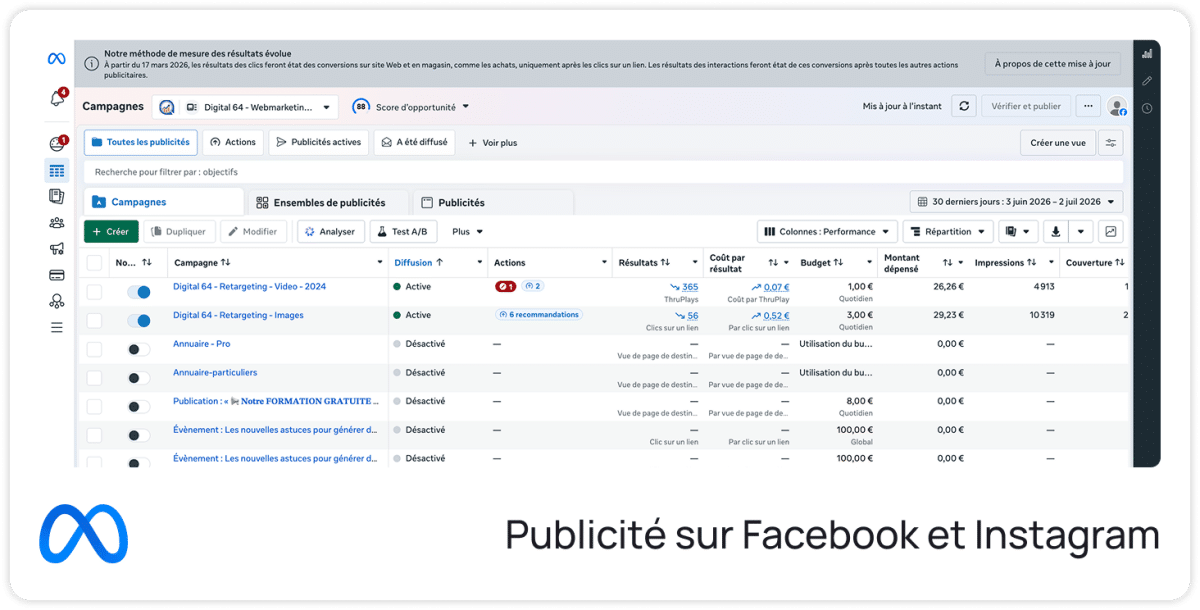1200x610 pixels.
Task: Switch to the Campagnes tab
Action: pyautogui.click(x=164, y=202)
